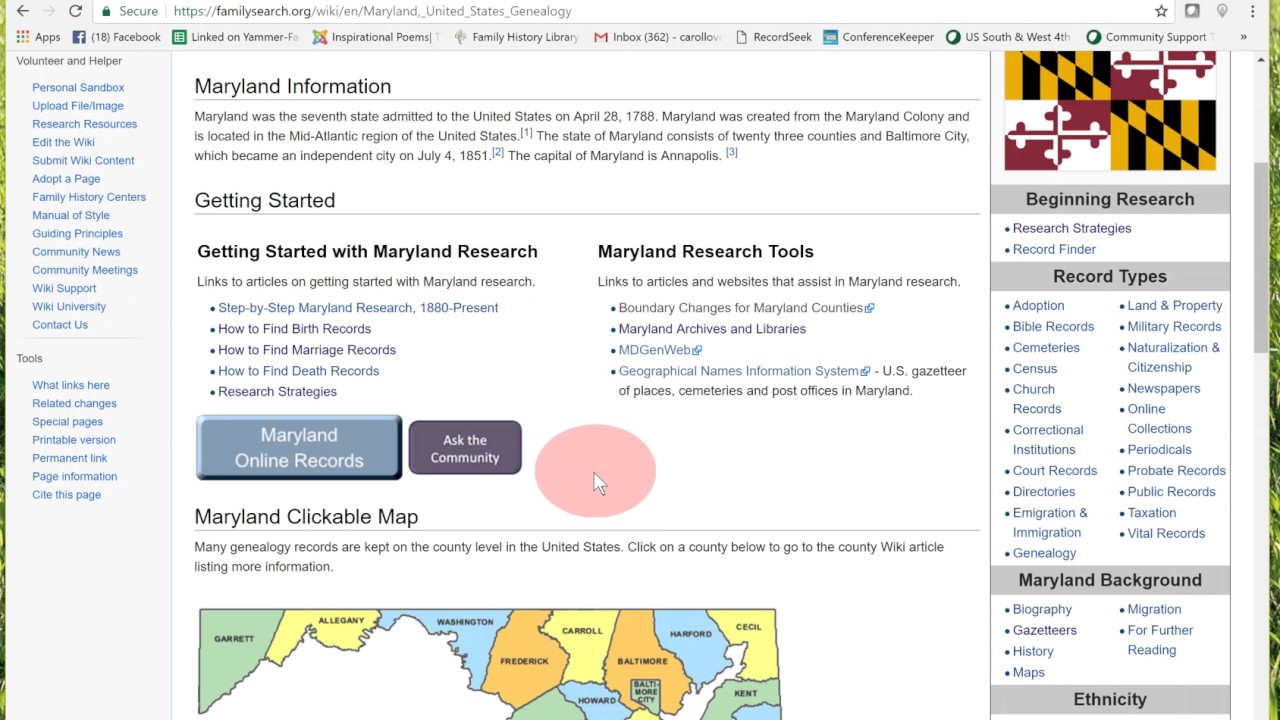Open Contact Us sidebar link
This screenshot has height=720, width=1280.
coord(60,325)
